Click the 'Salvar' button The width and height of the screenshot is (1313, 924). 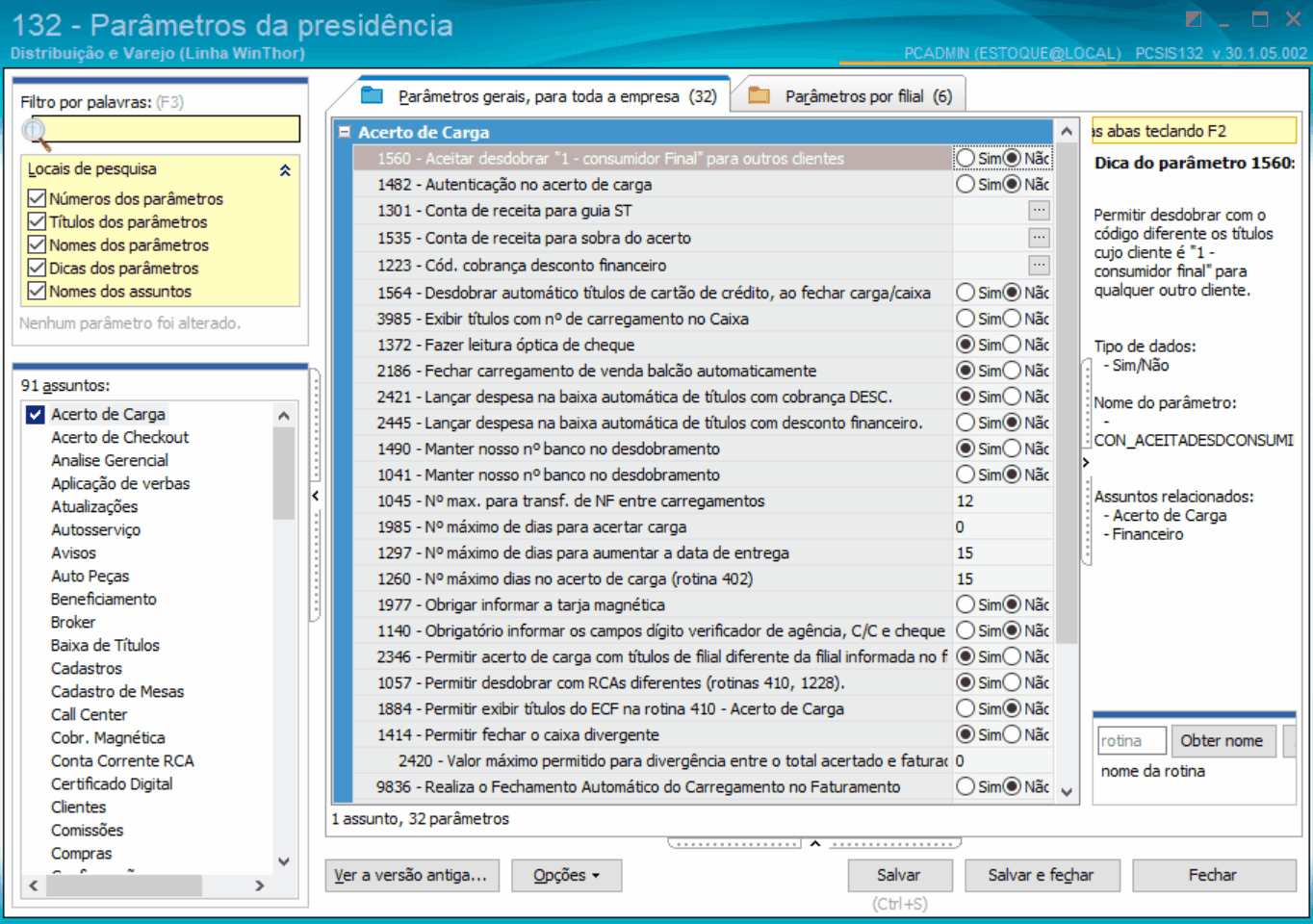pos(899,875)
